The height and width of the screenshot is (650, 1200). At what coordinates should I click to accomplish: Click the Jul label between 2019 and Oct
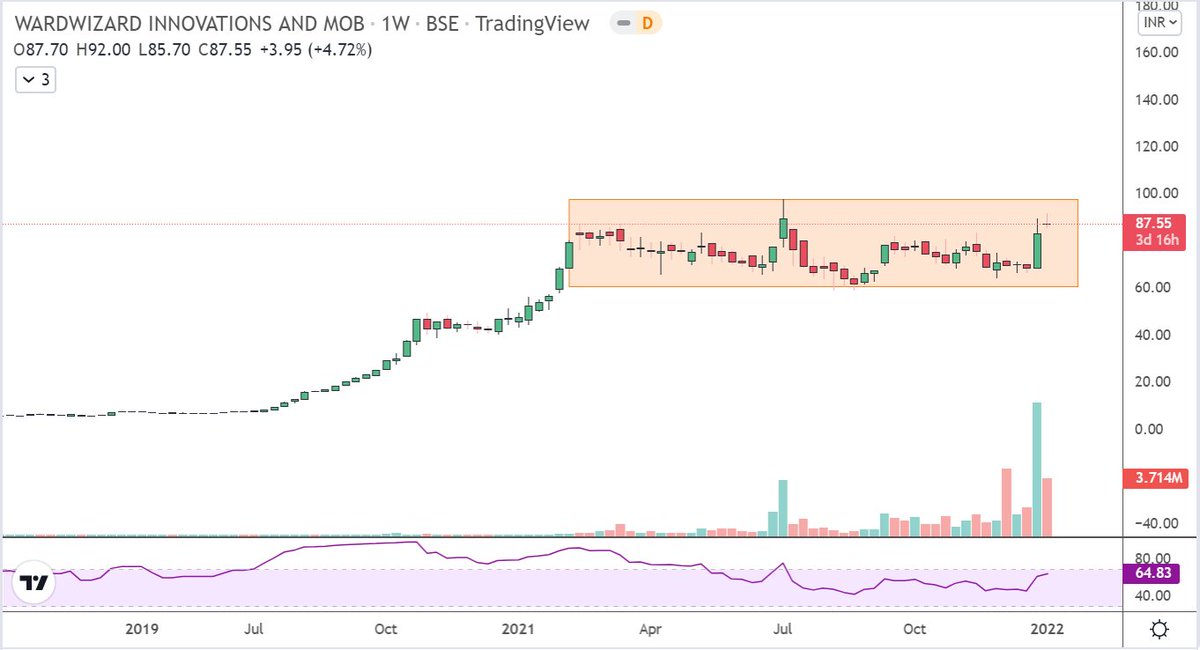254,630
